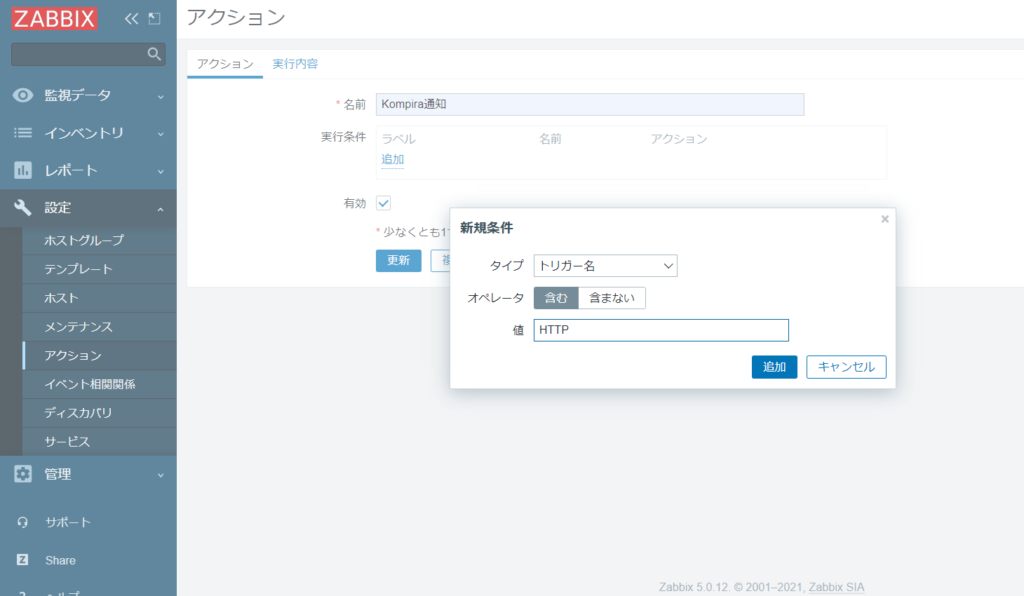This screenshot has width=1024, height=596.
Task: Click the ZABBIX logo
Action: coord(54,17)
